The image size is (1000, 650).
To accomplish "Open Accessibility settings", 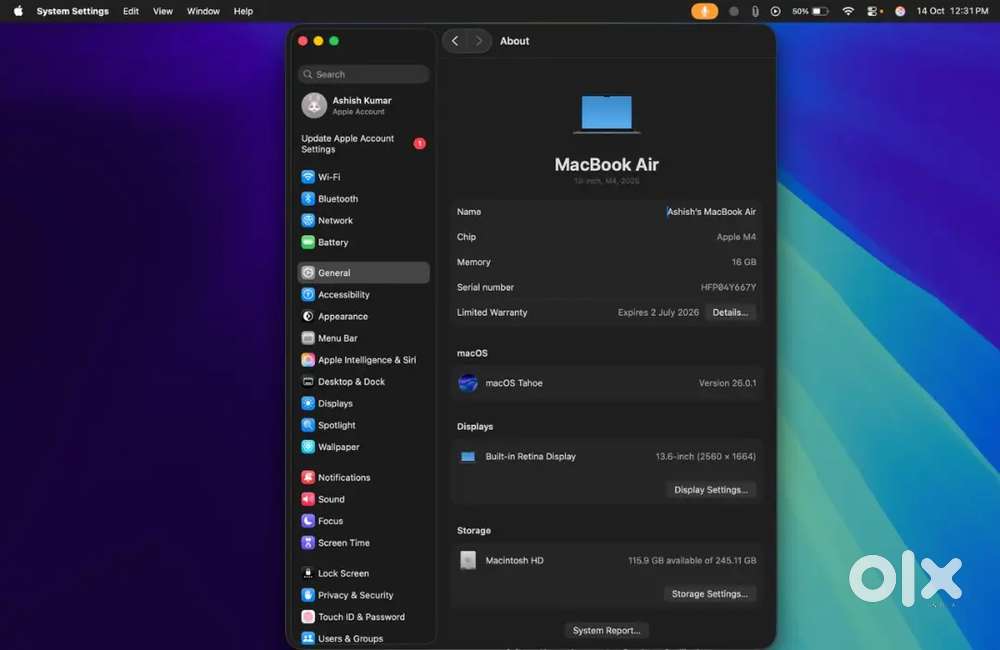I will (x=343, y=295).
